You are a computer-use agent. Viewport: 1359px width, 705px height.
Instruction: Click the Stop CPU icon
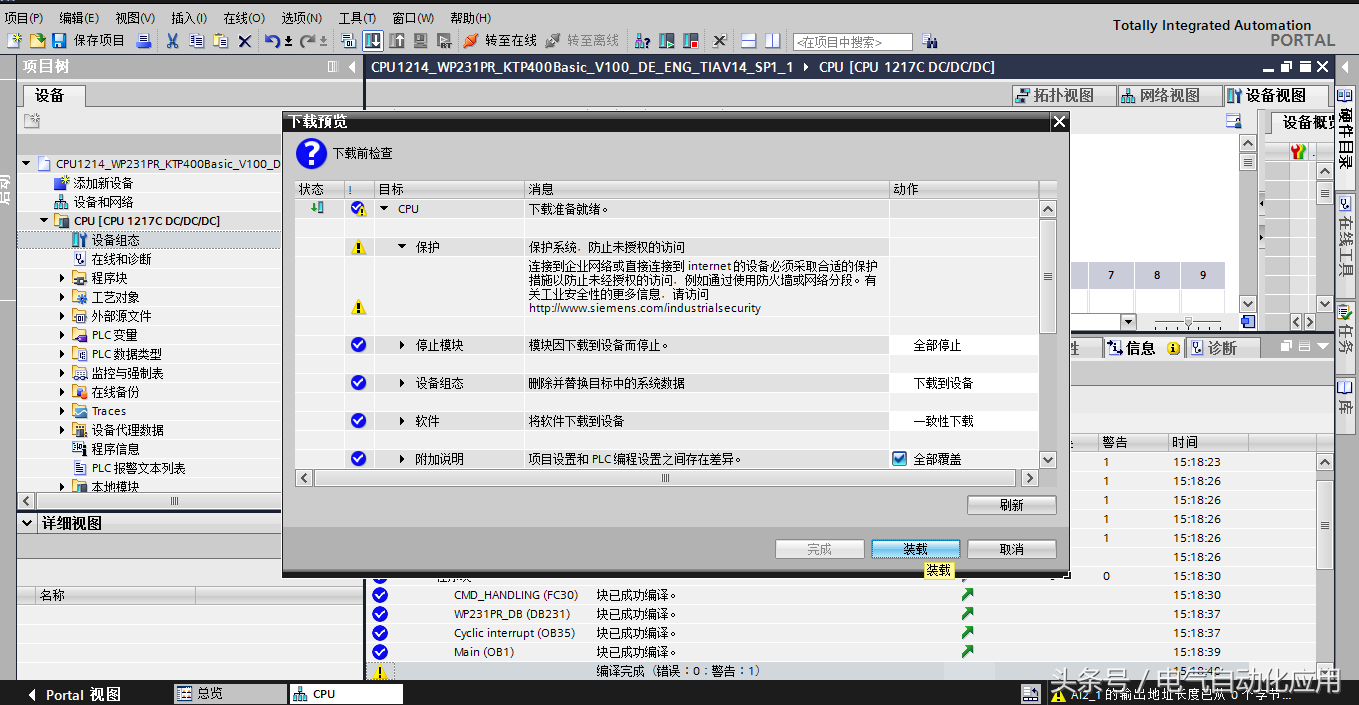tap(690, 41)
